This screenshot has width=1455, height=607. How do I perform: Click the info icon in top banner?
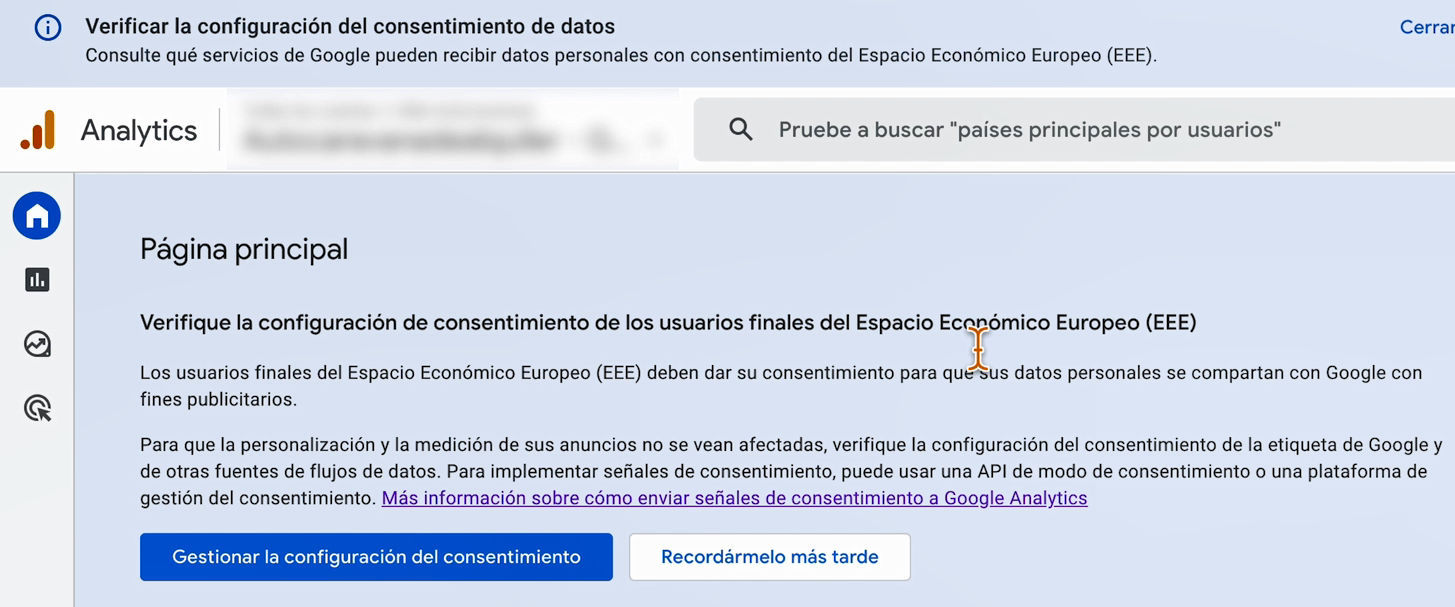click(48, 27)
